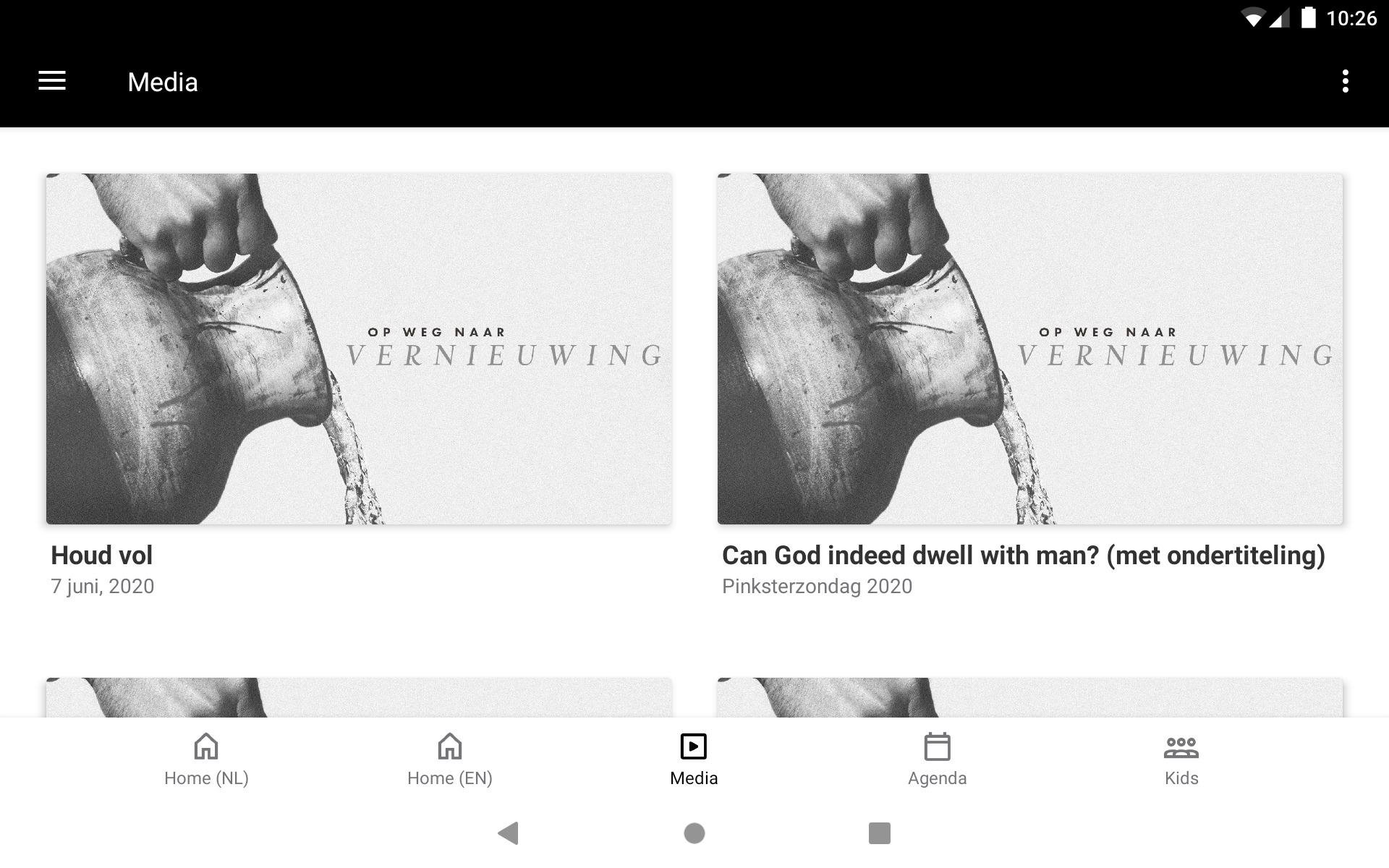Open the Houd vol thumbnail image

click(359, 349)
